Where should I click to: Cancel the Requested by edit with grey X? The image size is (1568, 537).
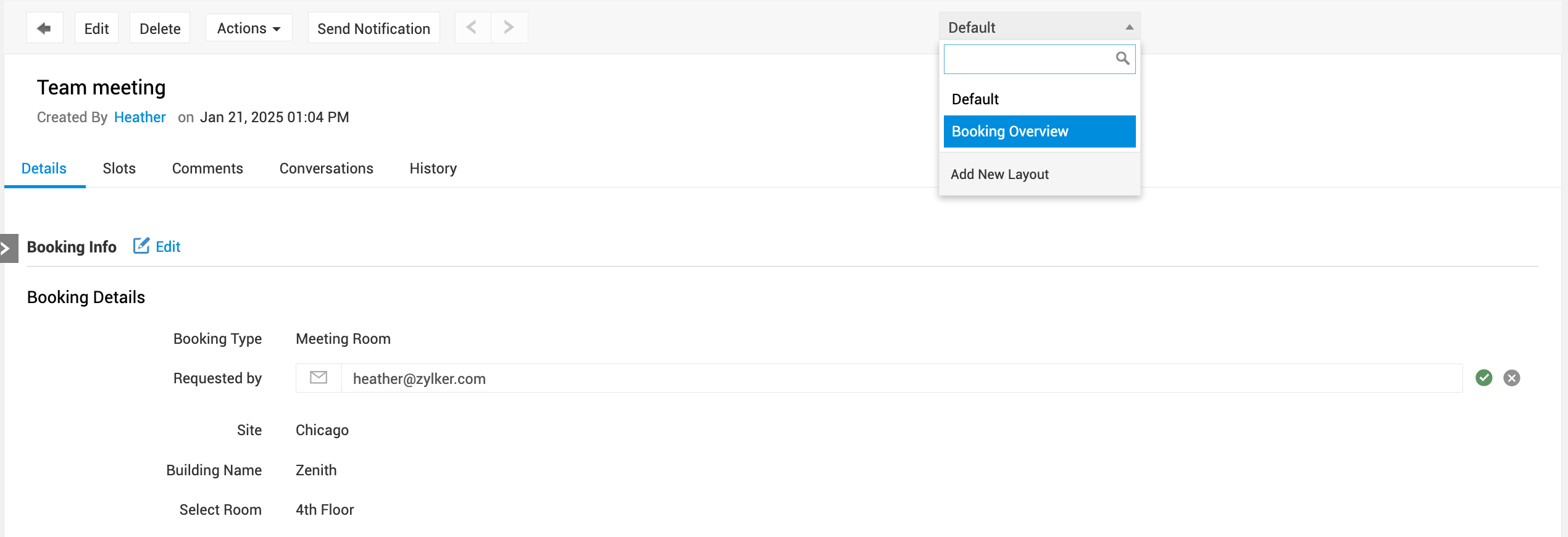coord(1512,378)
